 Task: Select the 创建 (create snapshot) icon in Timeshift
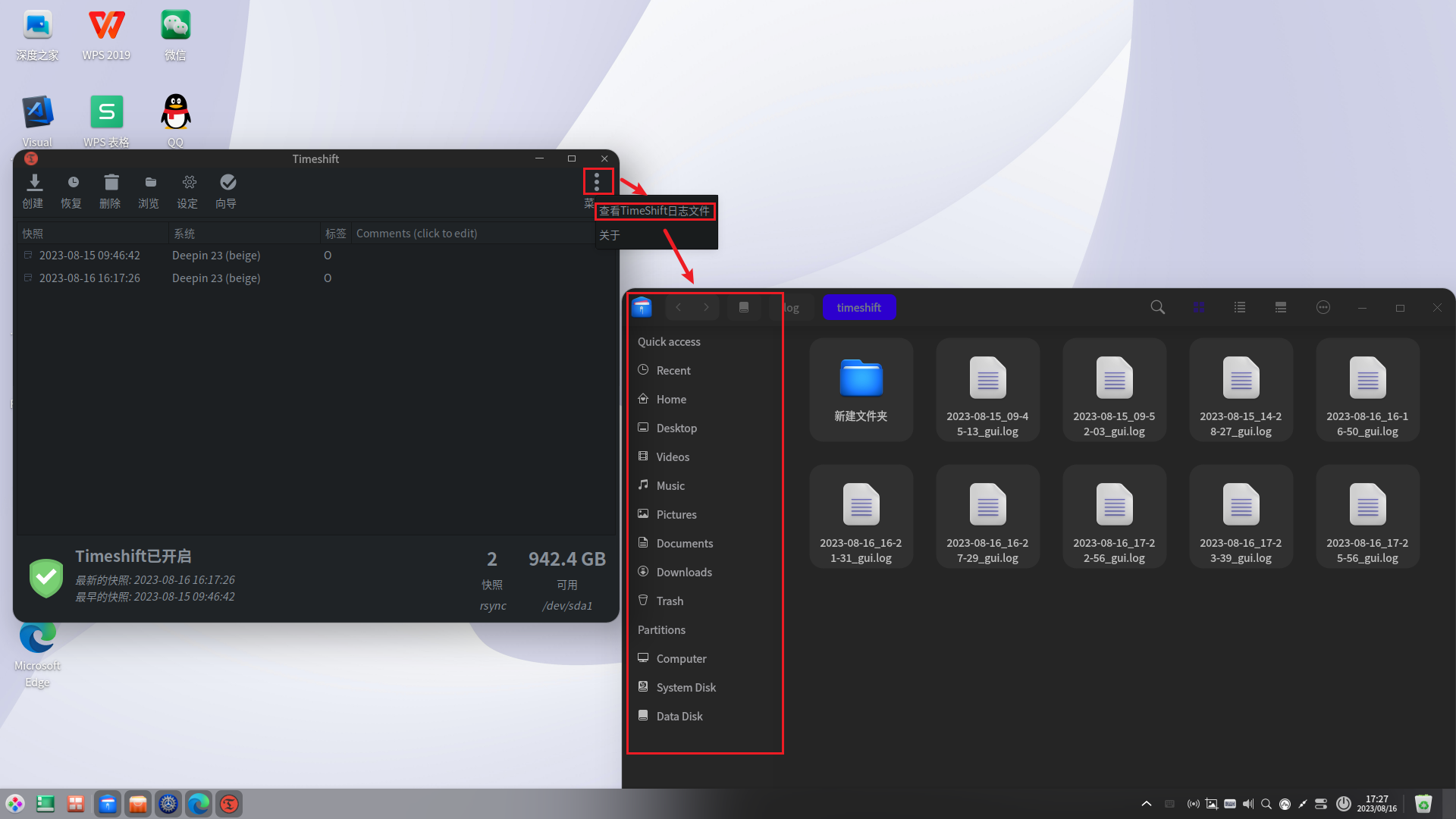[34, 189]
